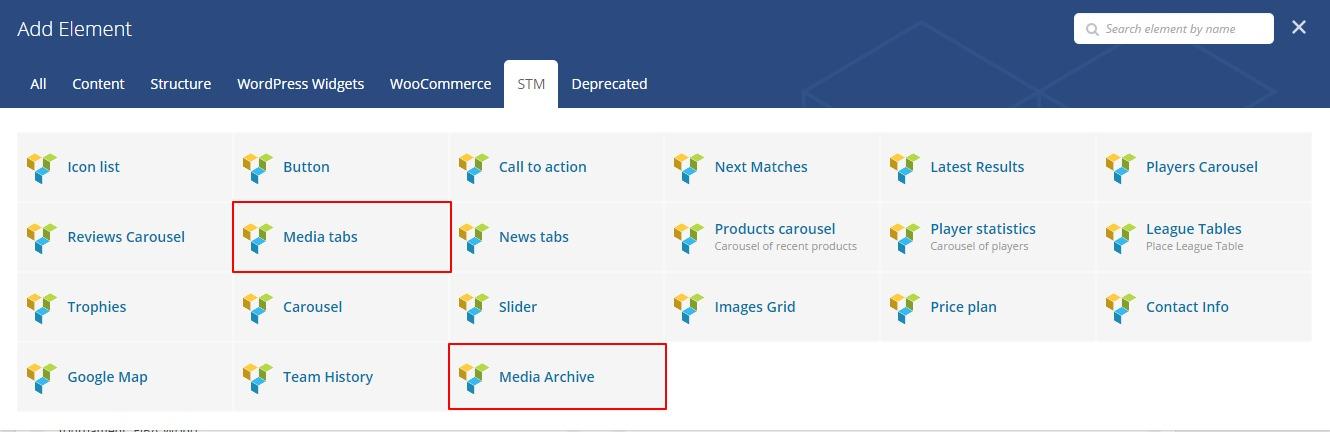Image resolution: width=1330 pixels, height=432 pixels.
Task: Open the Deprecated tab
Action: (x=609, y=84)
